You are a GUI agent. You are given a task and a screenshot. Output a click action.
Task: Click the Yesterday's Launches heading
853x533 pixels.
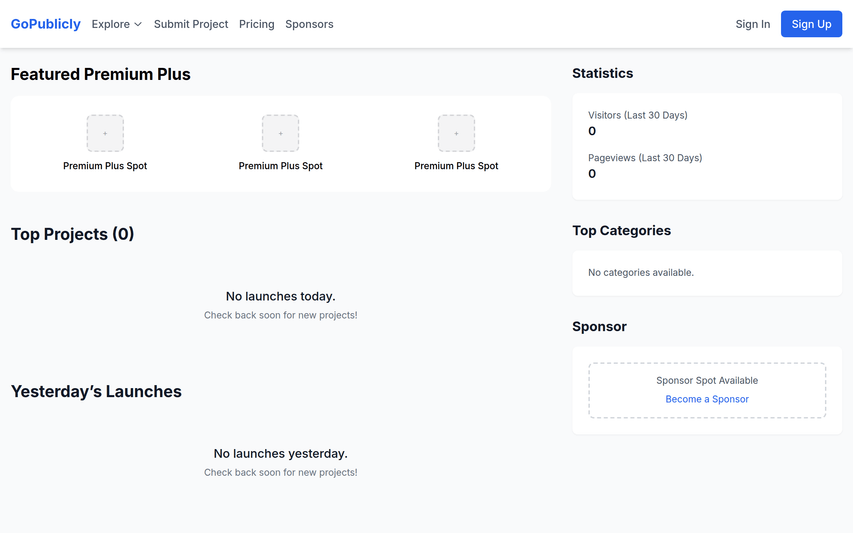pyautogui.click(x=96, y=392)
